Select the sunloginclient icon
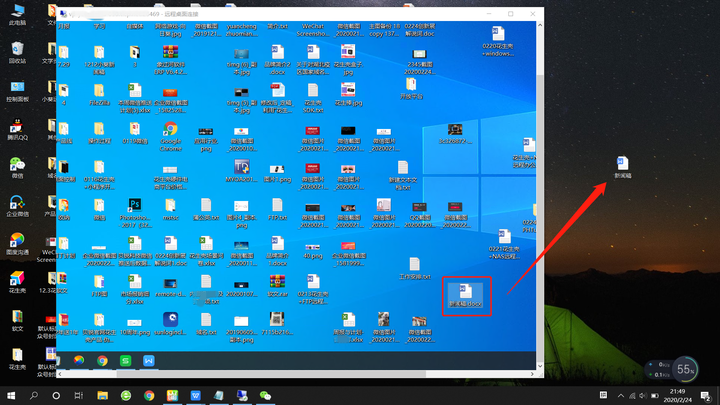The width and height of the screenshot is (720, 405). [170, 324]
